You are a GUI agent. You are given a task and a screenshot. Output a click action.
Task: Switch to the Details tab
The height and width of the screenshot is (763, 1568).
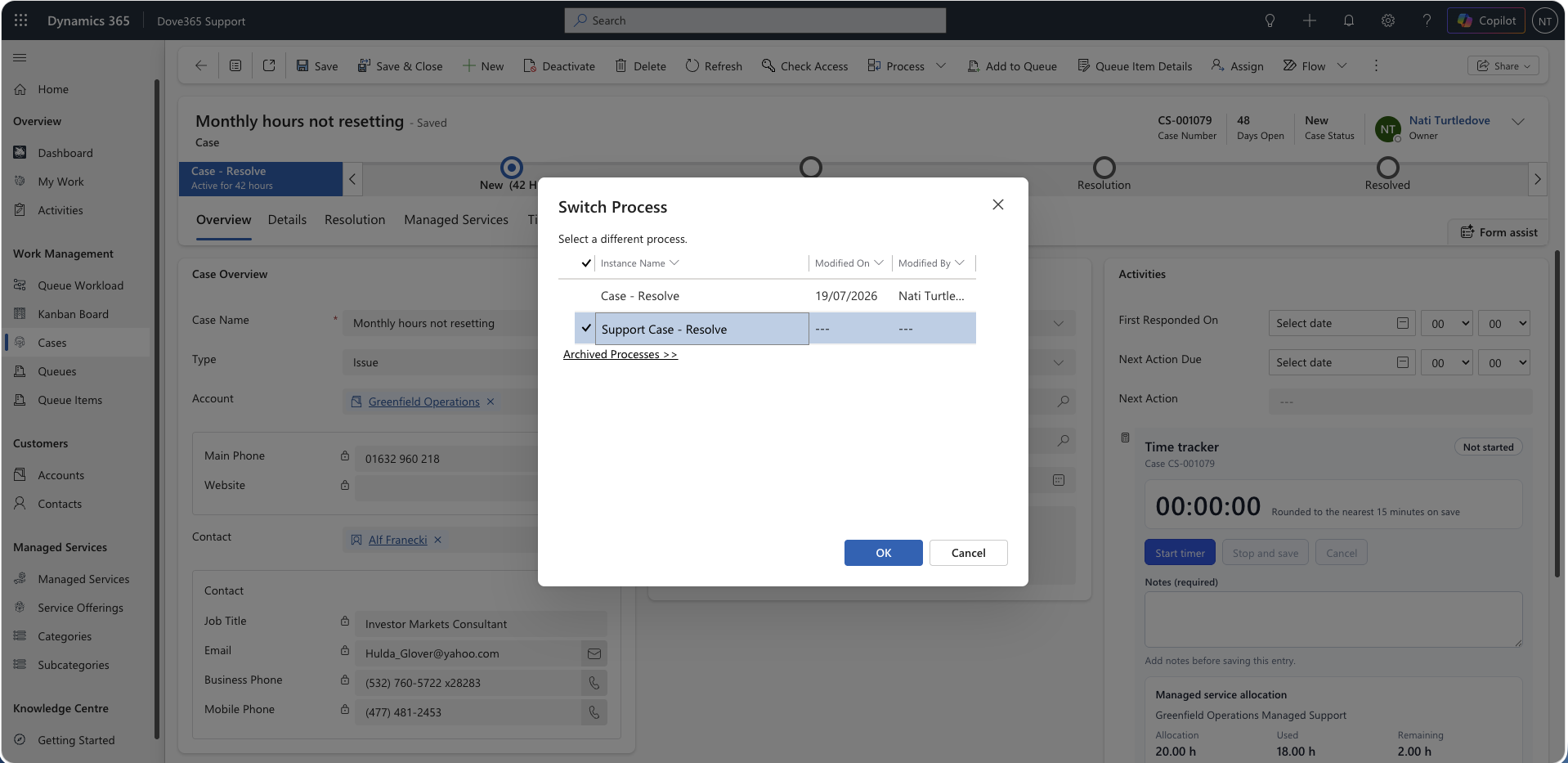tap(287, 220)
